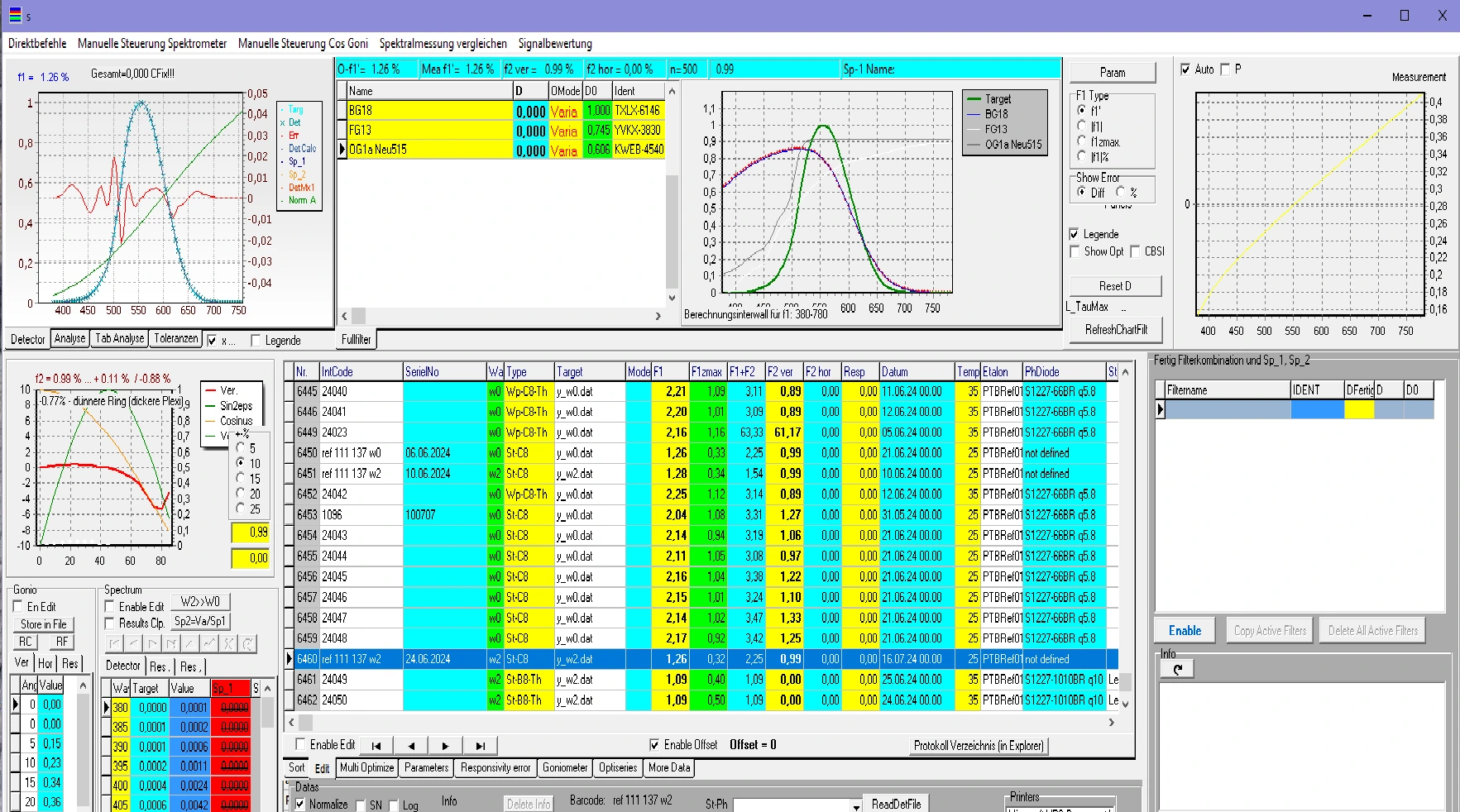Open the Signalbewertung menu

tap(555, 44)
